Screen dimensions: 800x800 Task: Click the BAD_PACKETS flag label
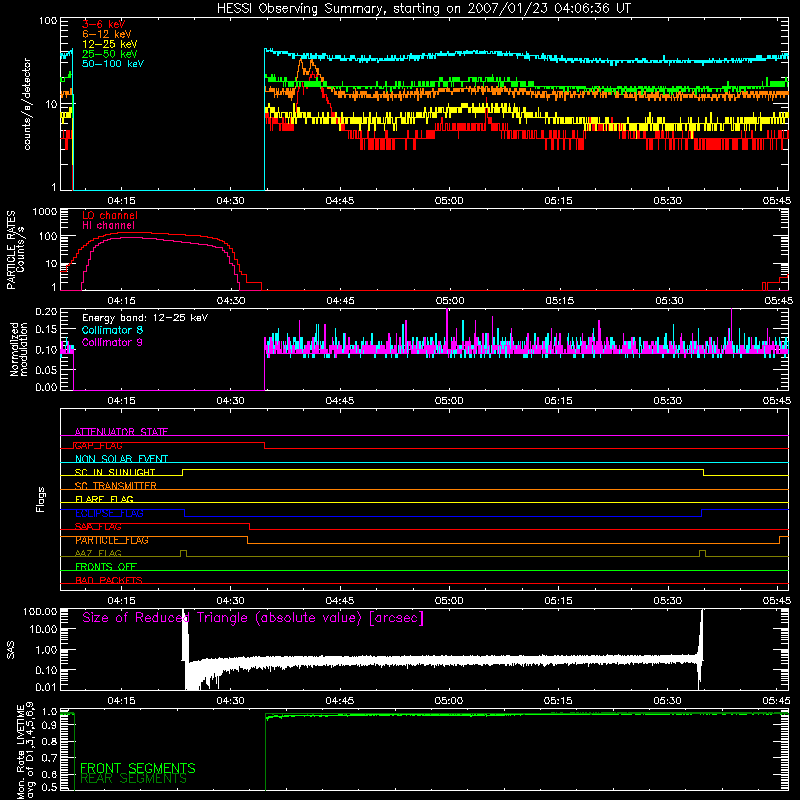109,581
